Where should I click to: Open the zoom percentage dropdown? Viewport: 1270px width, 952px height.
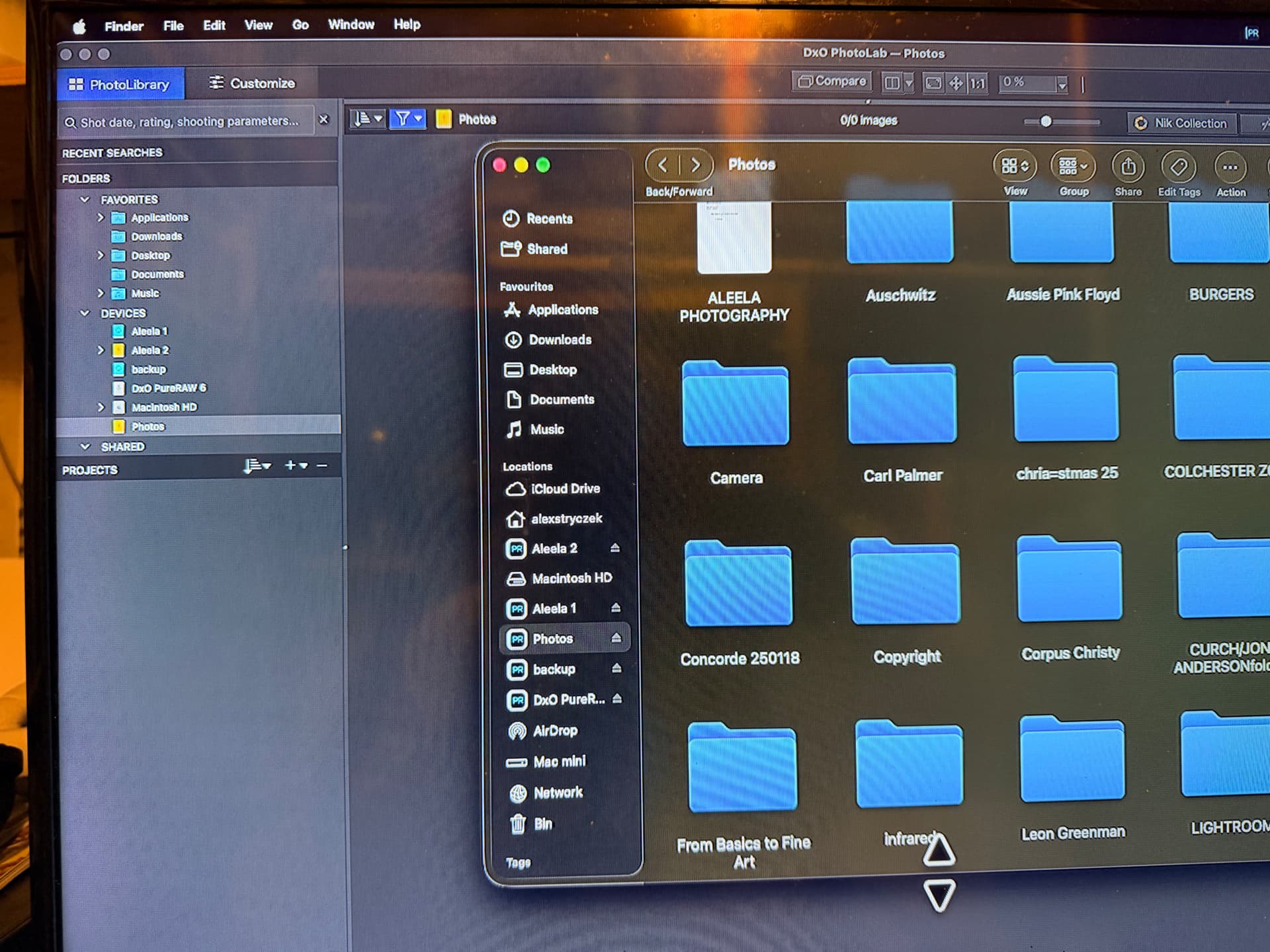1062,85
